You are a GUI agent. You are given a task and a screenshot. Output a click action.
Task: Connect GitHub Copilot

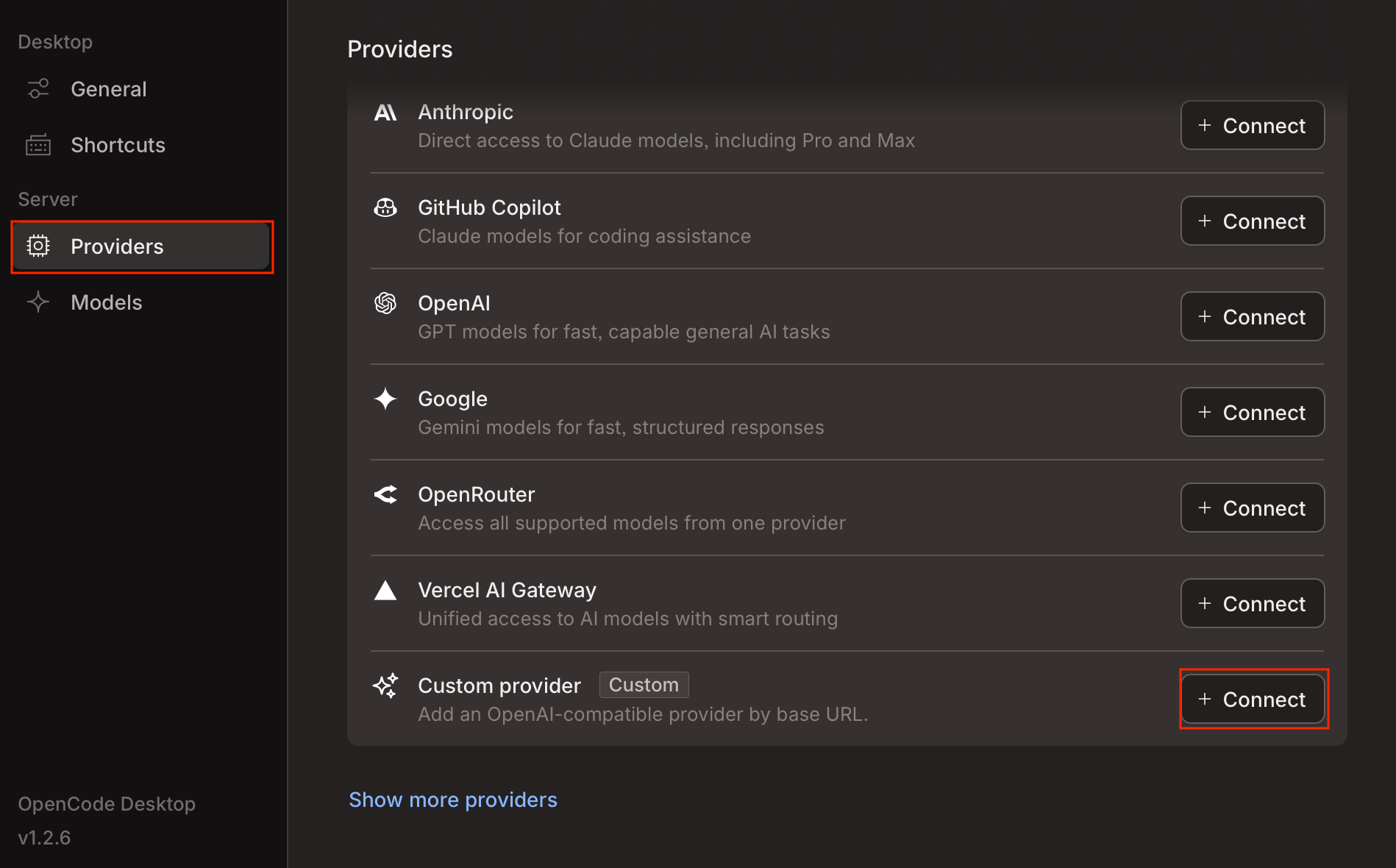tap(1252, 221)
